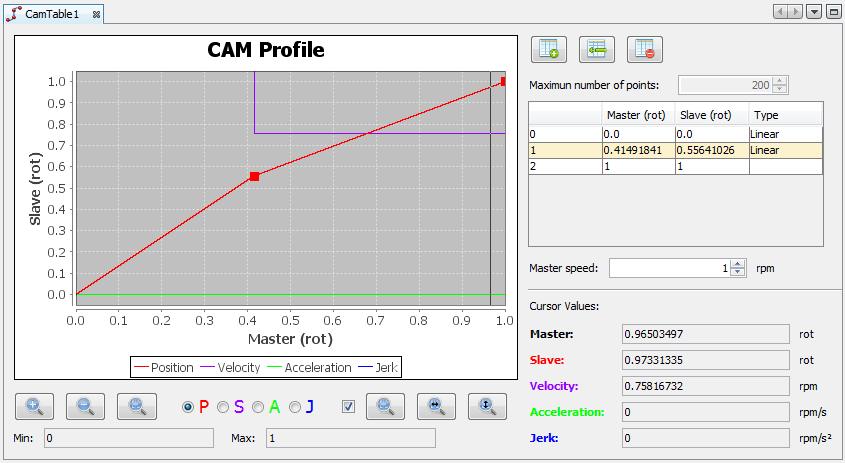Select the A acceleration radio button
Viewport: 845px width, 463px height.
point(258,407)
